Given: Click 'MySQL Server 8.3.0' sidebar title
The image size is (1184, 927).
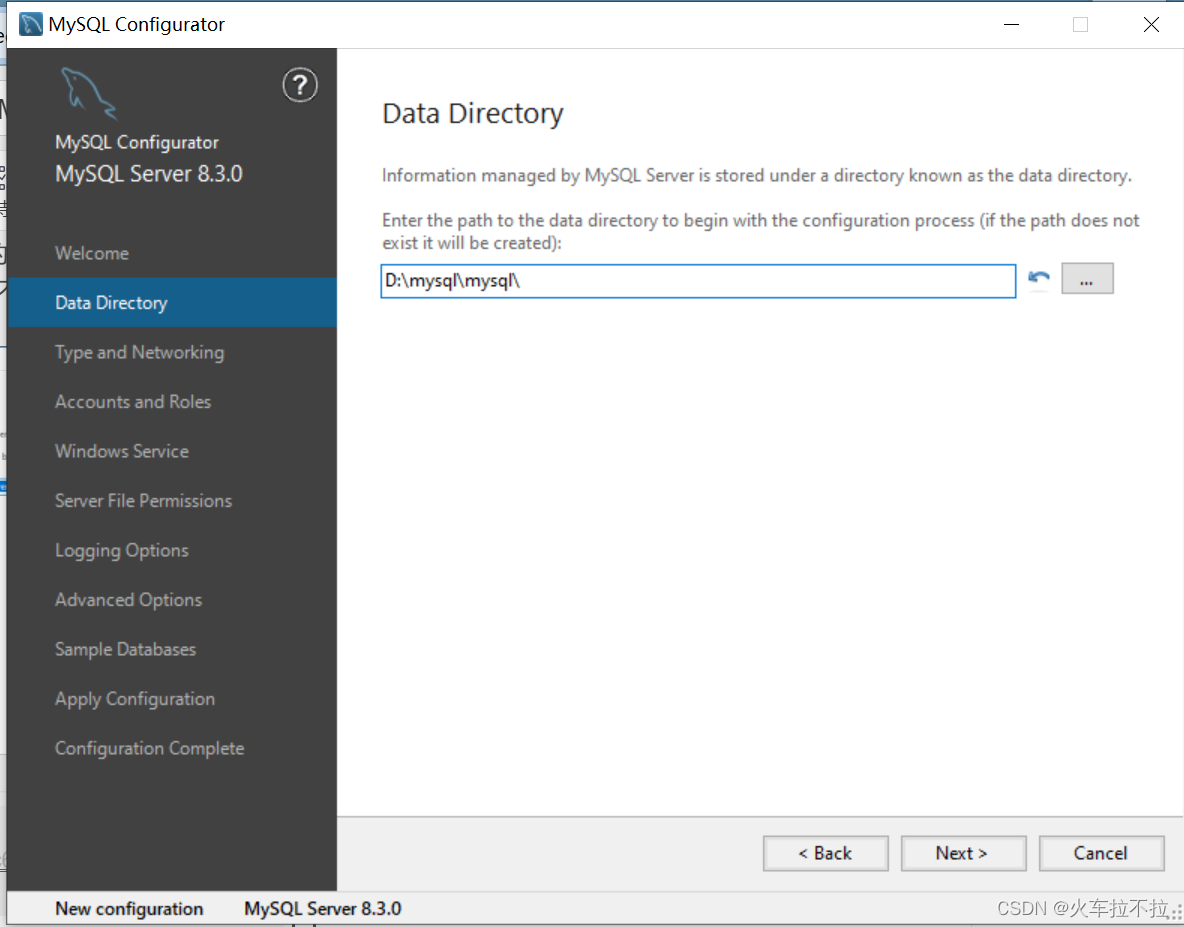Looking at the screenshot, I should tap(149, 174).
